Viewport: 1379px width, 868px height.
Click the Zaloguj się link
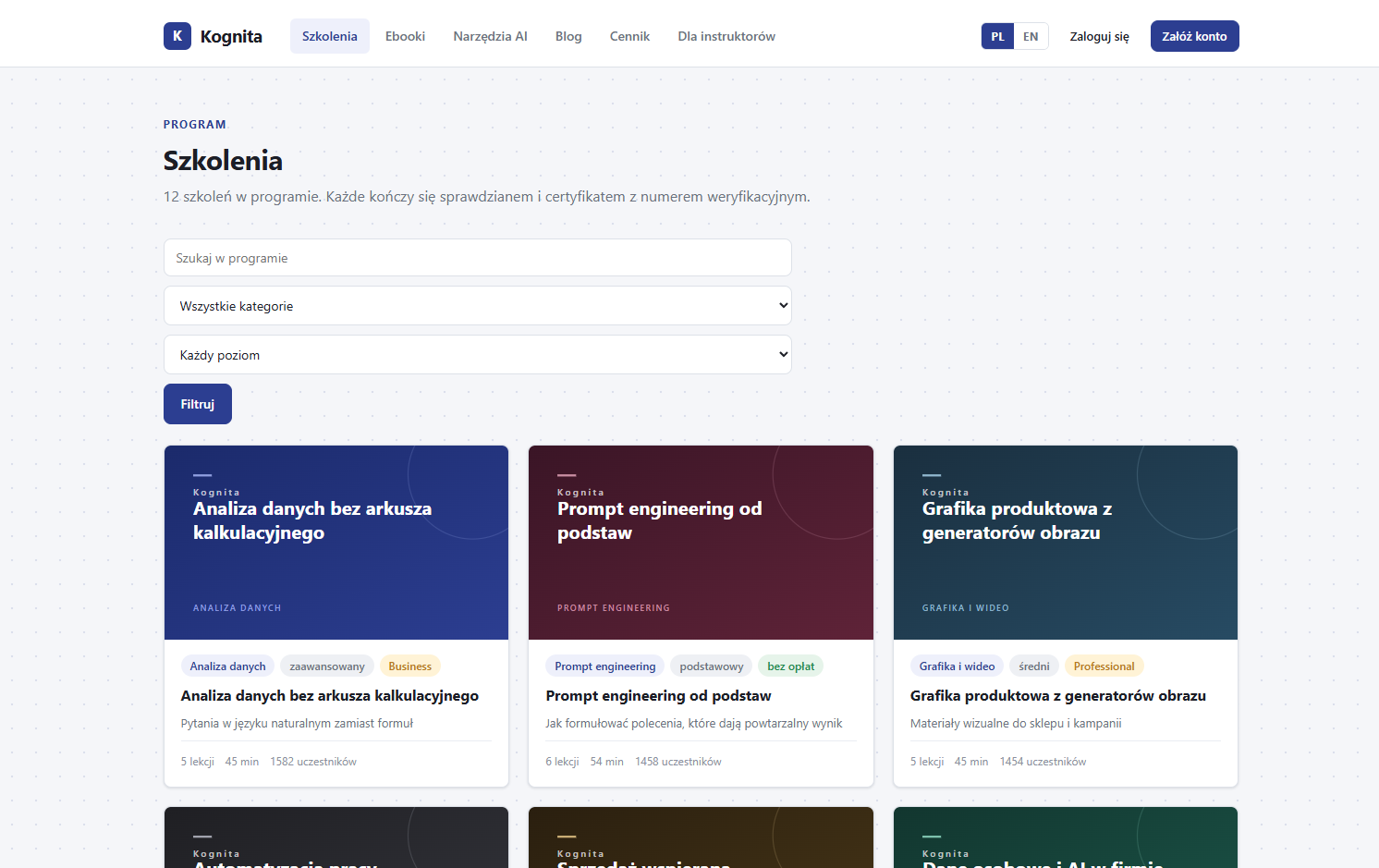(1099, 36)
